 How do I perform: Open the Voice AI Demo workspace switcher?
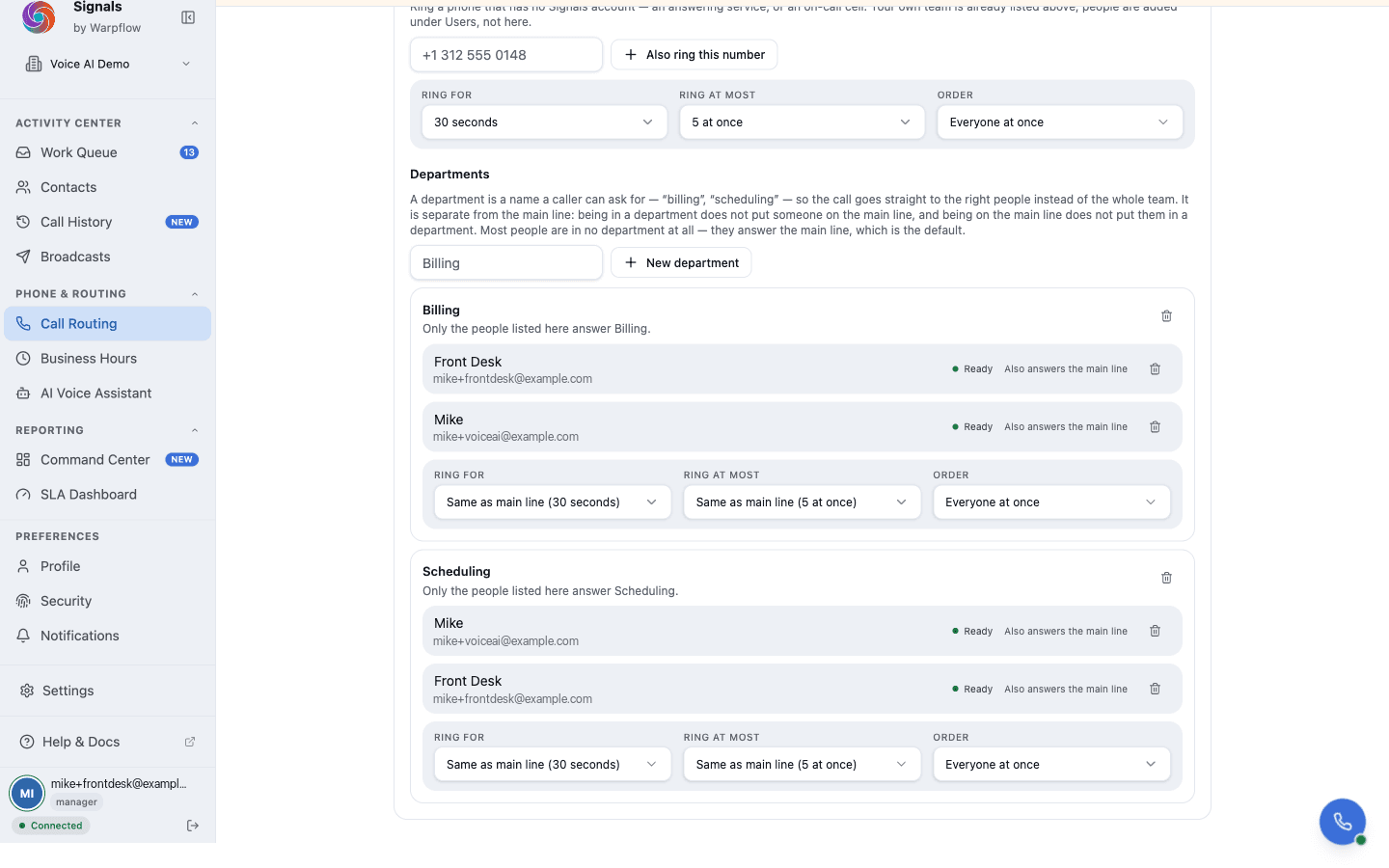108,64
